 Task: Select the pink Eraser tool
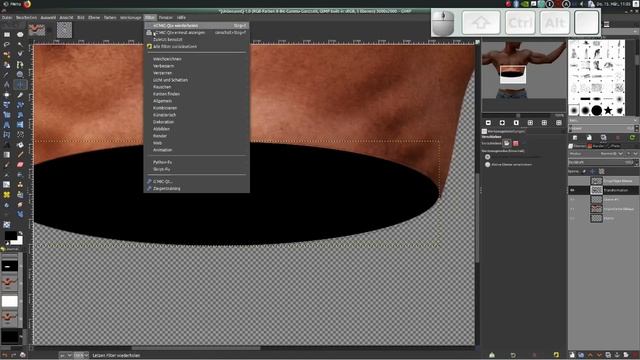[20, 164]
